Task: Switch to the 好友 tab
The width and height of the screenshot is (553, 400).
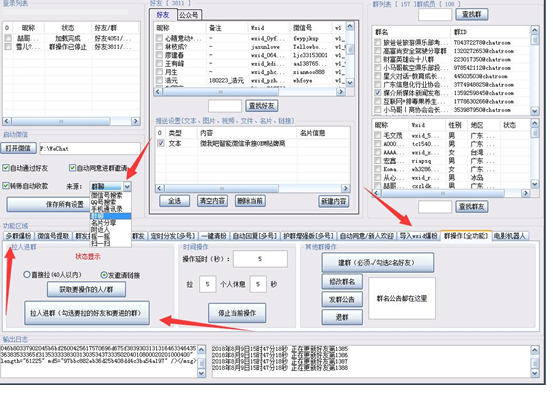Action: (163, 15)
